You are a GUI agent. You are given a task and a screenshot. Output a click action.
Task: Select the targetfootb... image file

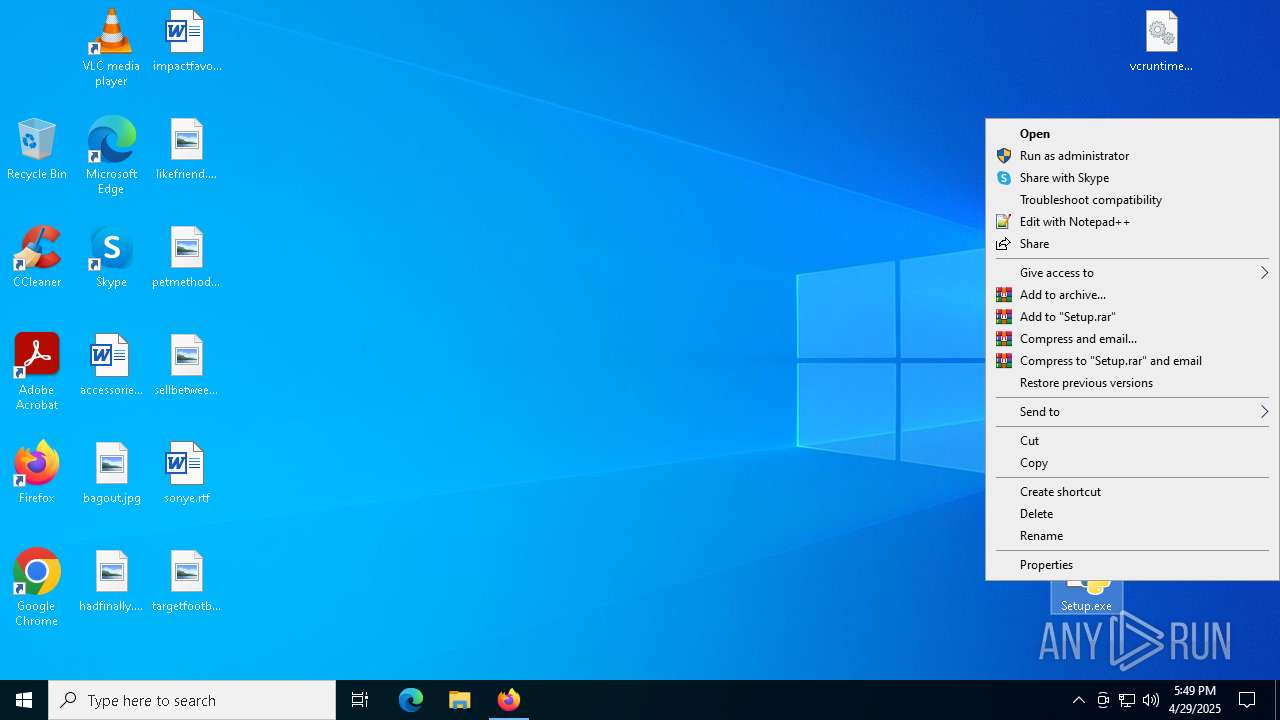click(x=187, y=581)
